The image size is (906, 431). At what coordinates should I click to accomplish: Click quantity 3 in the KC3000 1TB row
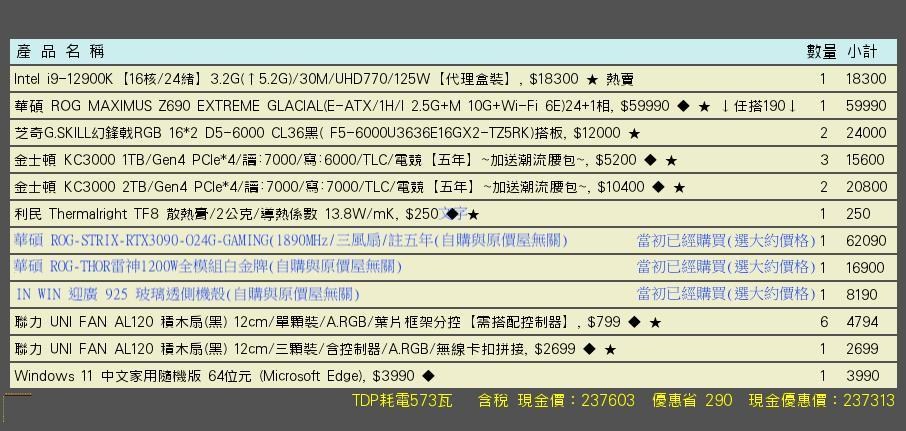823,160
